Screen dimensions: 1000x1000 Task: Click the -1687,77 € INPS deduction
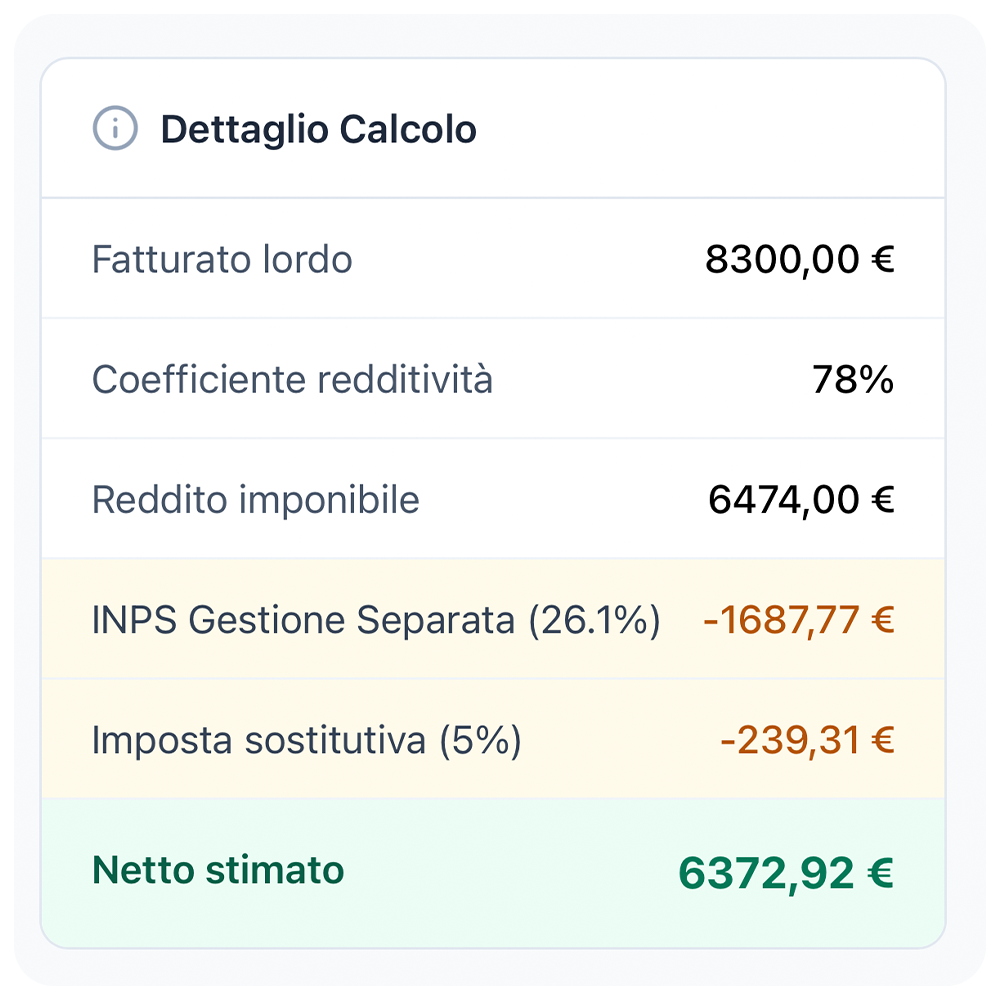pos(797,620)
